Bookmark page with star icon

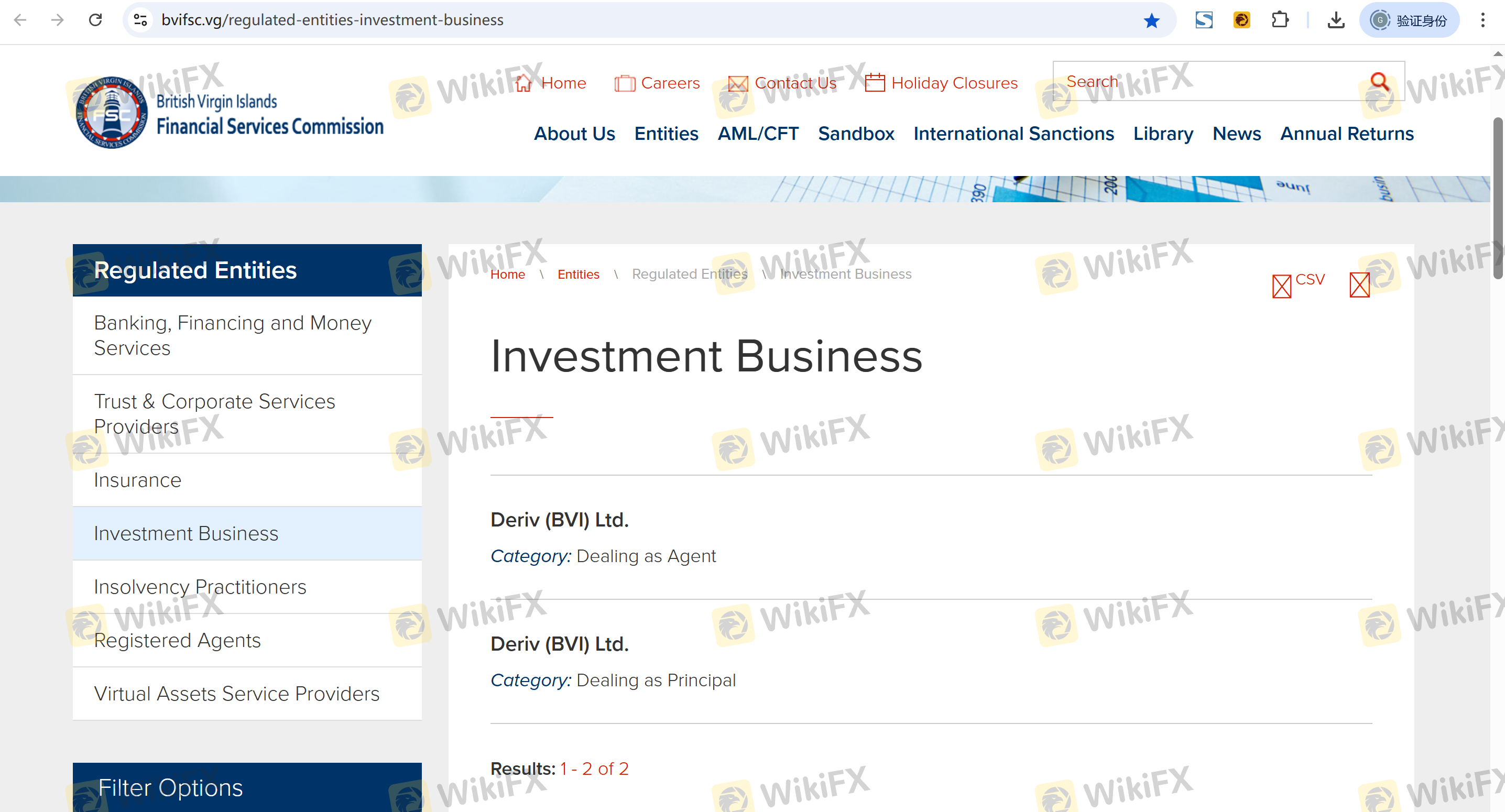[1151, 20]
